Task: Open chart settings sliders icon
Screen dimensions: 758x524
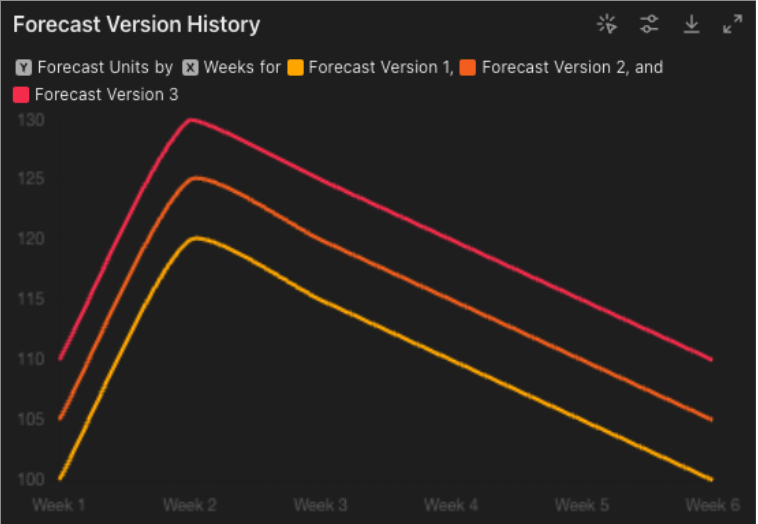Action: [649, 24]
